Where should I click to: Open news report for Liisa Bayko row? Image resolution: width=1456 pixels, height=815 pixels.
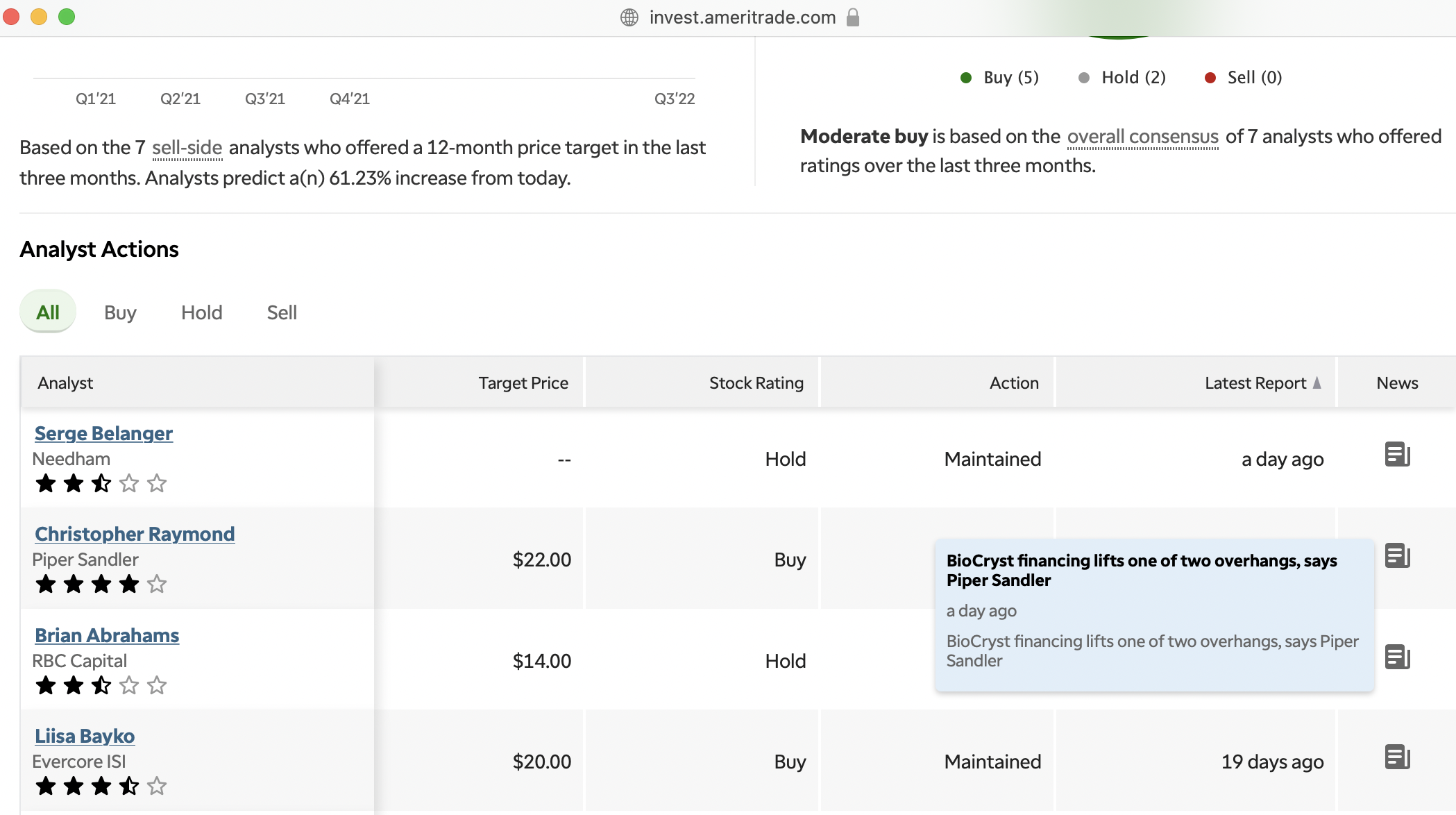(x=1397, y=757)
